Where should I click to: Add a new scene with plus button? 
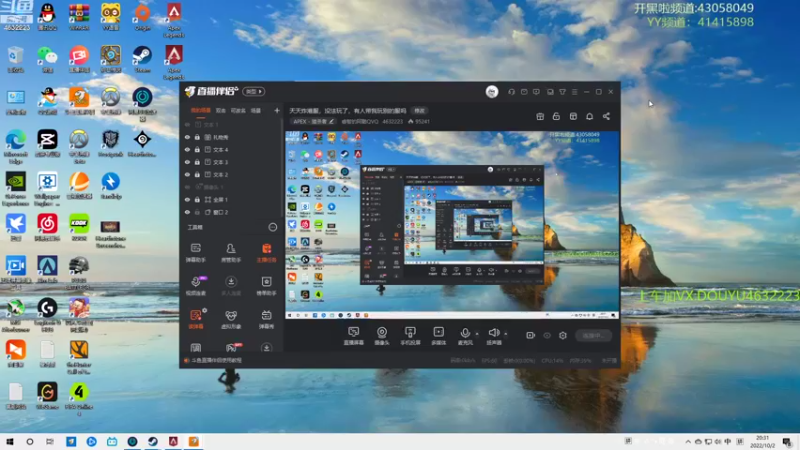(x=277, y=110)
